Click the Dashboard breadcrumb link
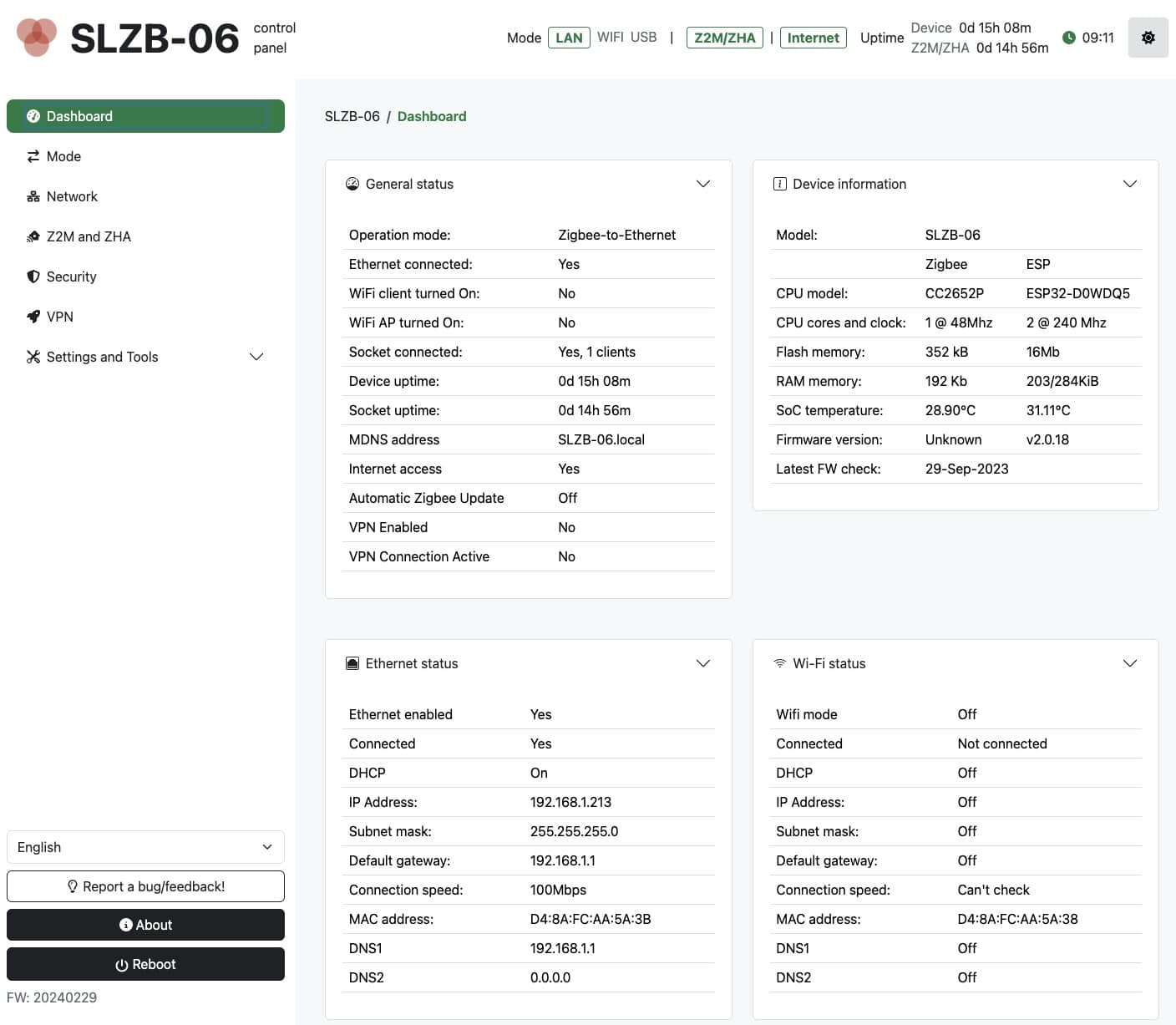1176x1025 pixels. coord(432,116)
